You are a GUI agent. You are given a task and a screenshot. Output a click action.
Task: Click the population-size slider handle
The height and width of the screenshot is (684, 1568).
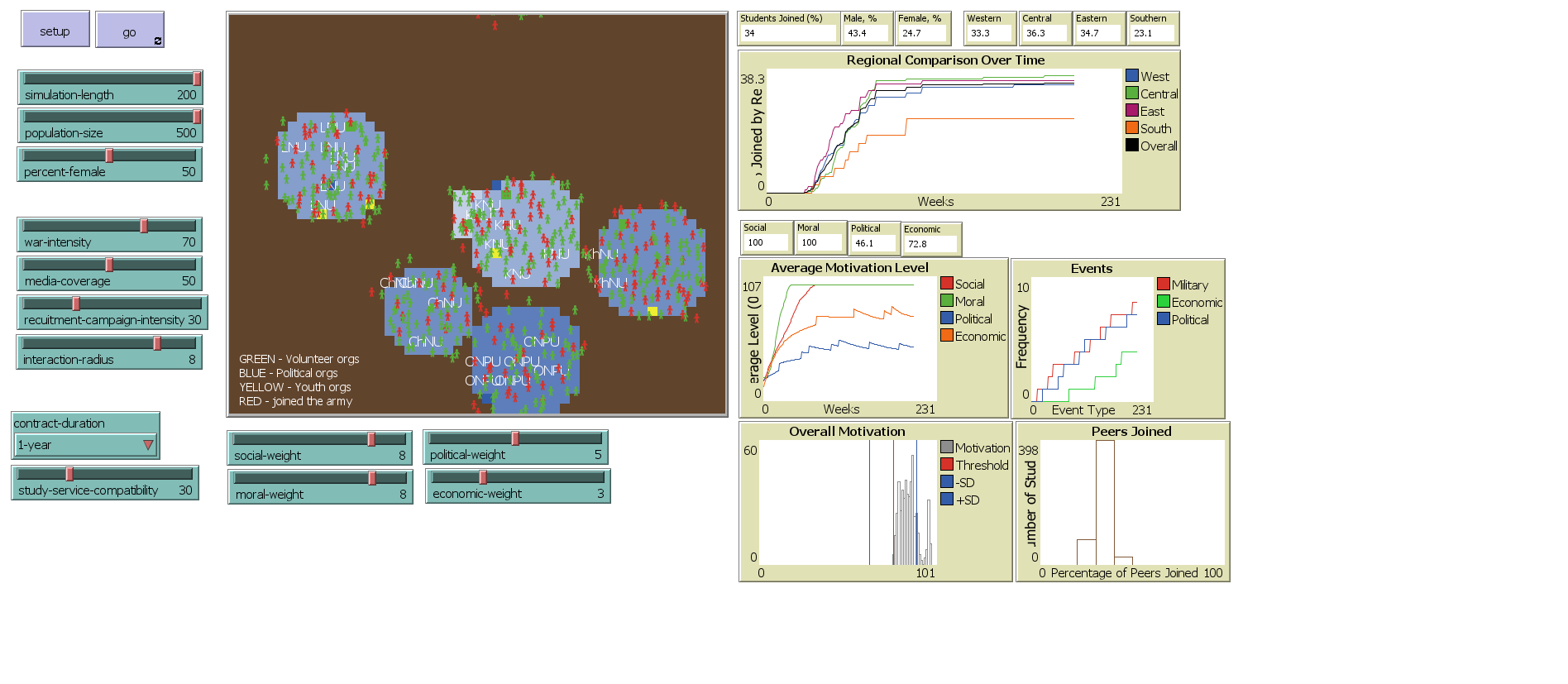197,117
